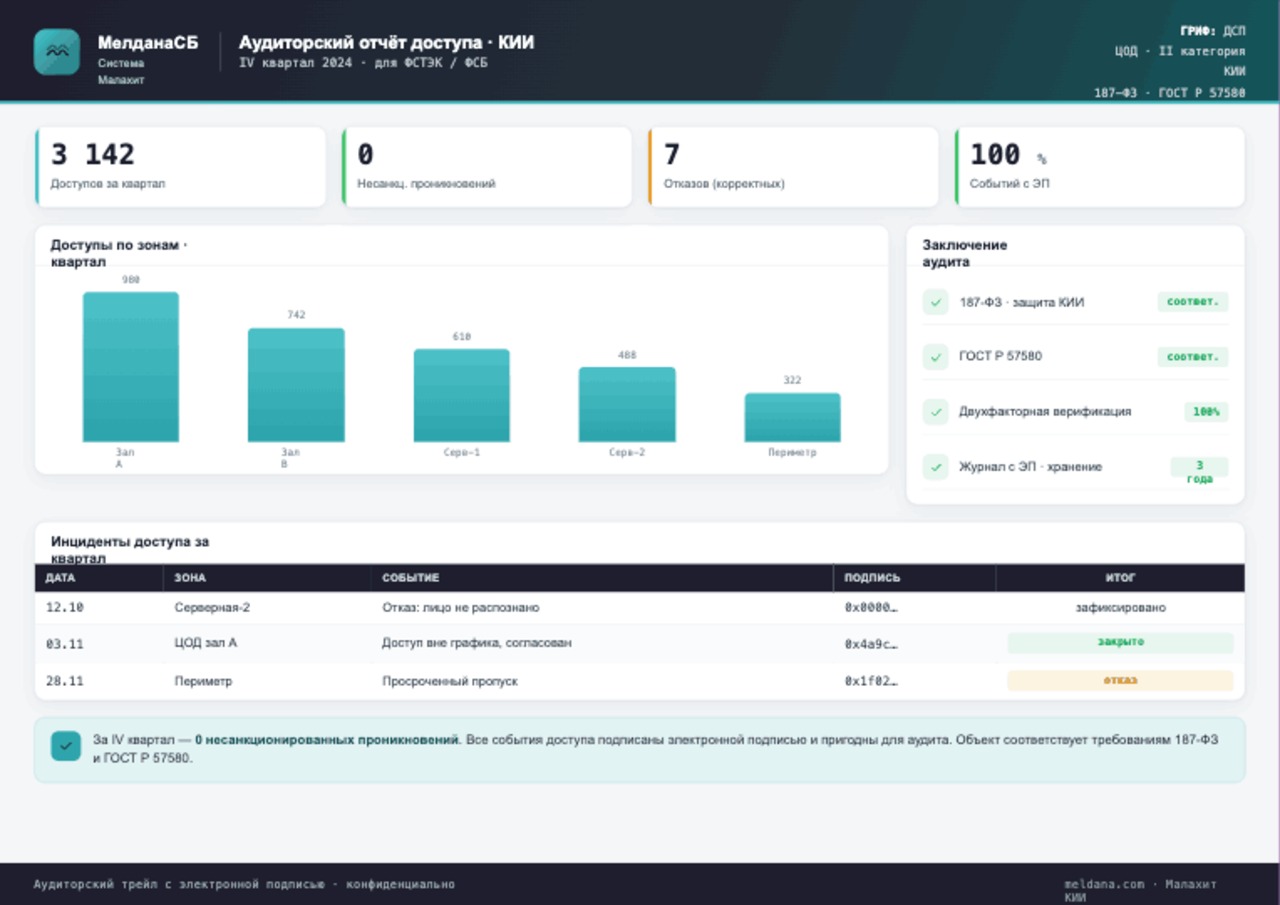Click the checkmark icon beside 187-ФЗ защита КИИ
Screen dimensions: 1280x905
coord(935,302)
